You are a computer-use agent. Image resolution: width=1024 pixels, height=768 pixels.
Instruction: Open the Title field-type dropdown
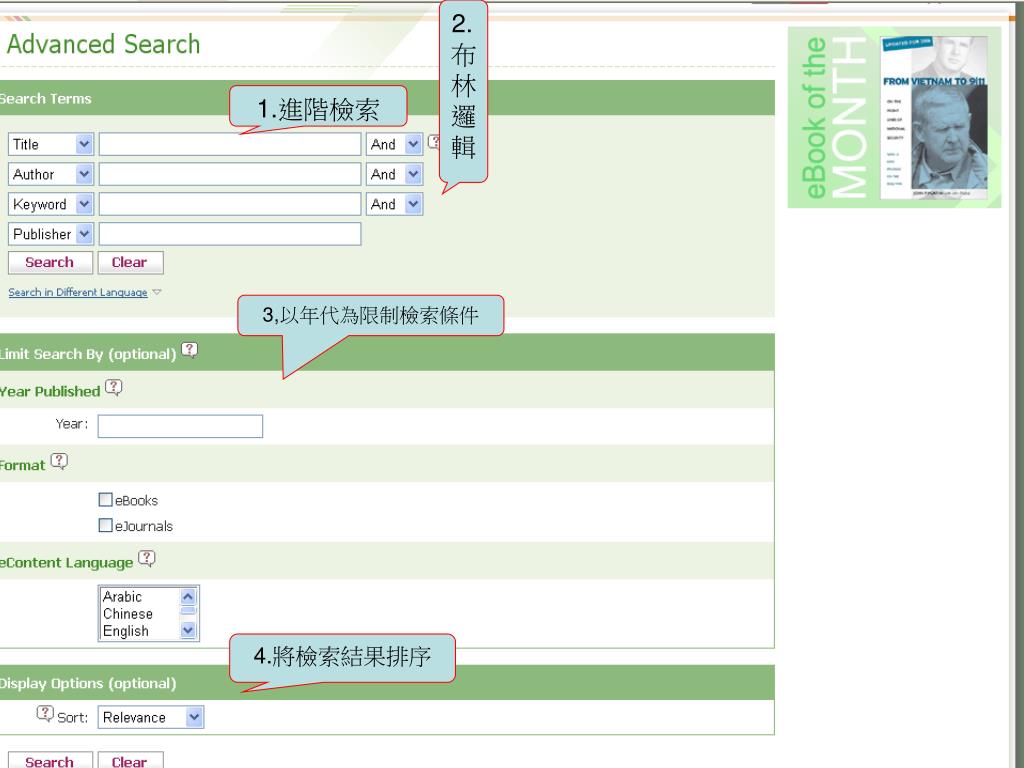click(x=51, y=144)
